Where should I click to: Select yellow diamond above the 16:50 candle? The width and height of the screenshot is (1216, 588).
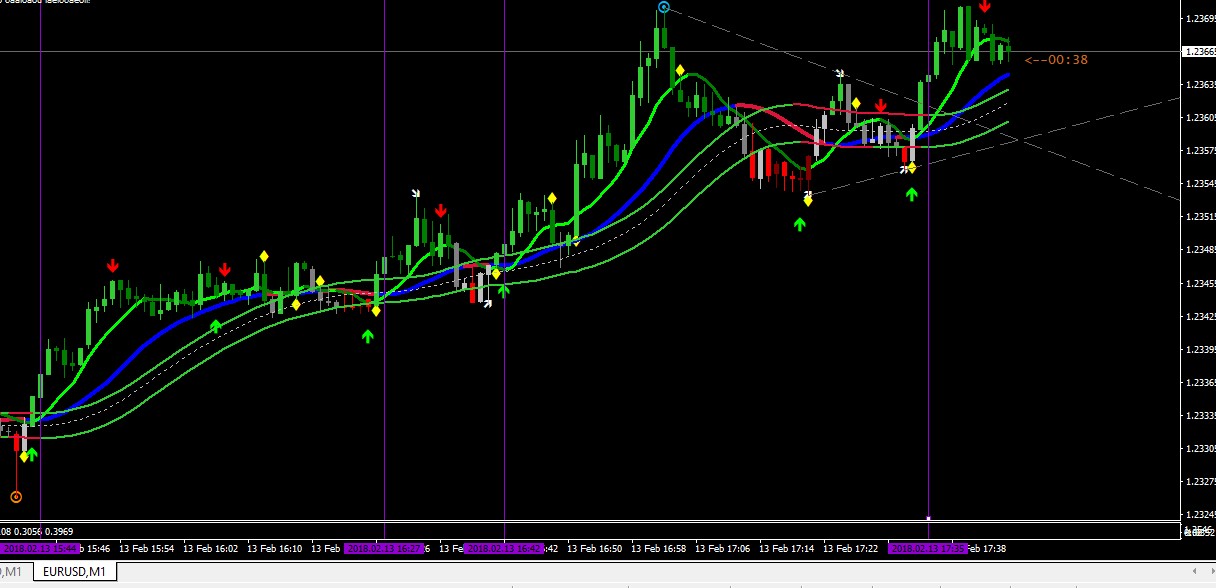[552, 198]
